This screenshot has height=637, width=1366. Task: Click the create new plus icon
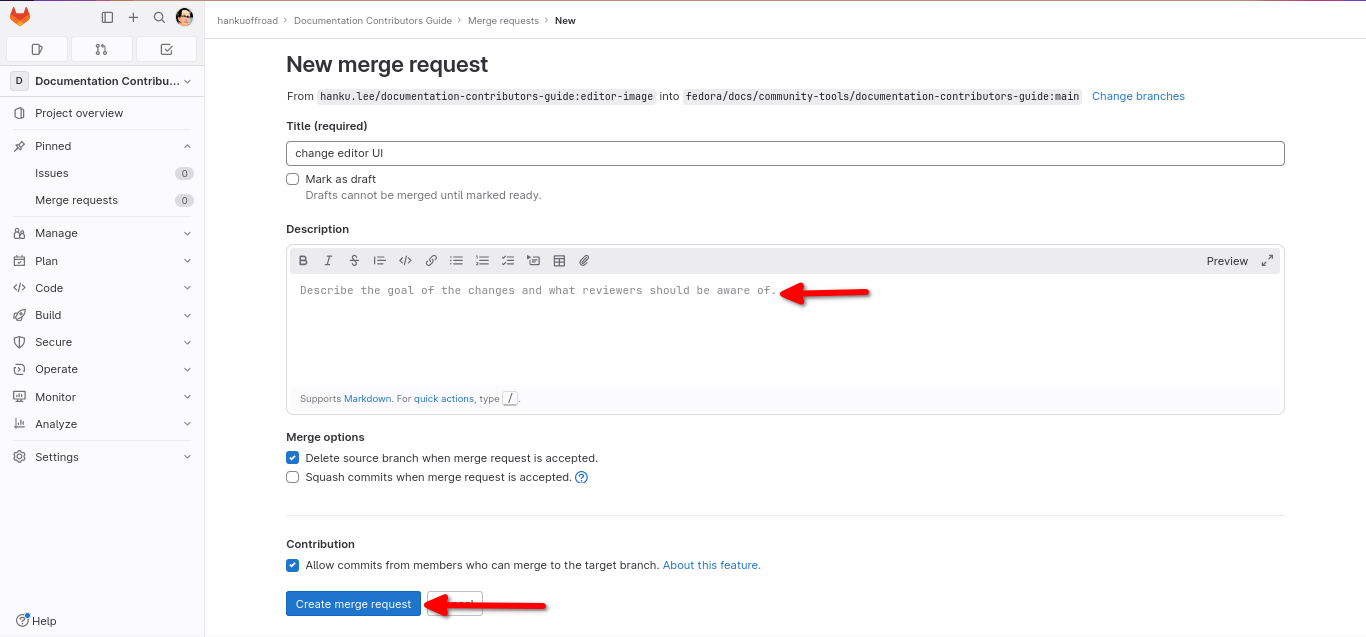pos(133,17)
